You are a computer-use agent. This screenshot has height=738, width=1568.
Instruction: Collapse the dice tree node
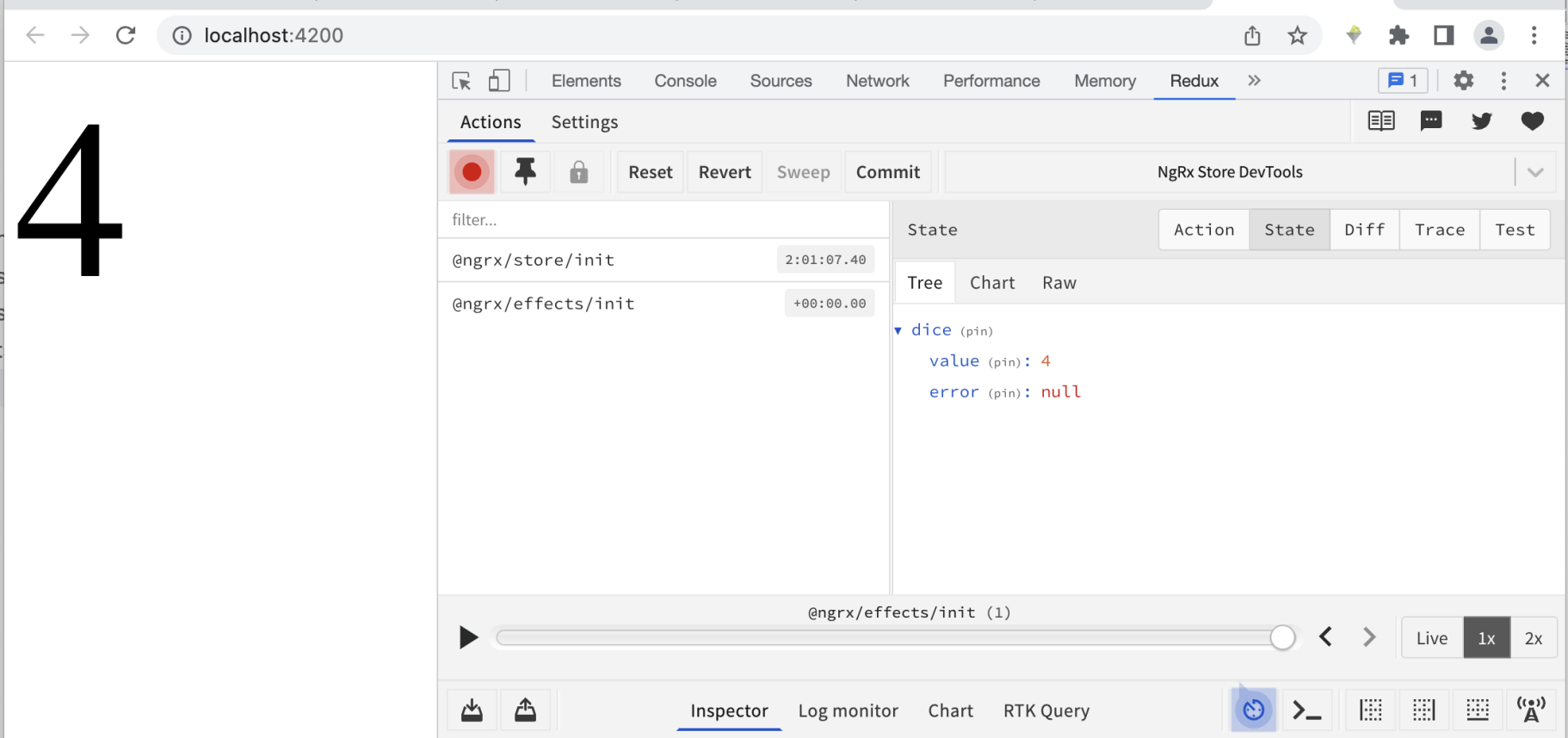click(x=898, y=330)
